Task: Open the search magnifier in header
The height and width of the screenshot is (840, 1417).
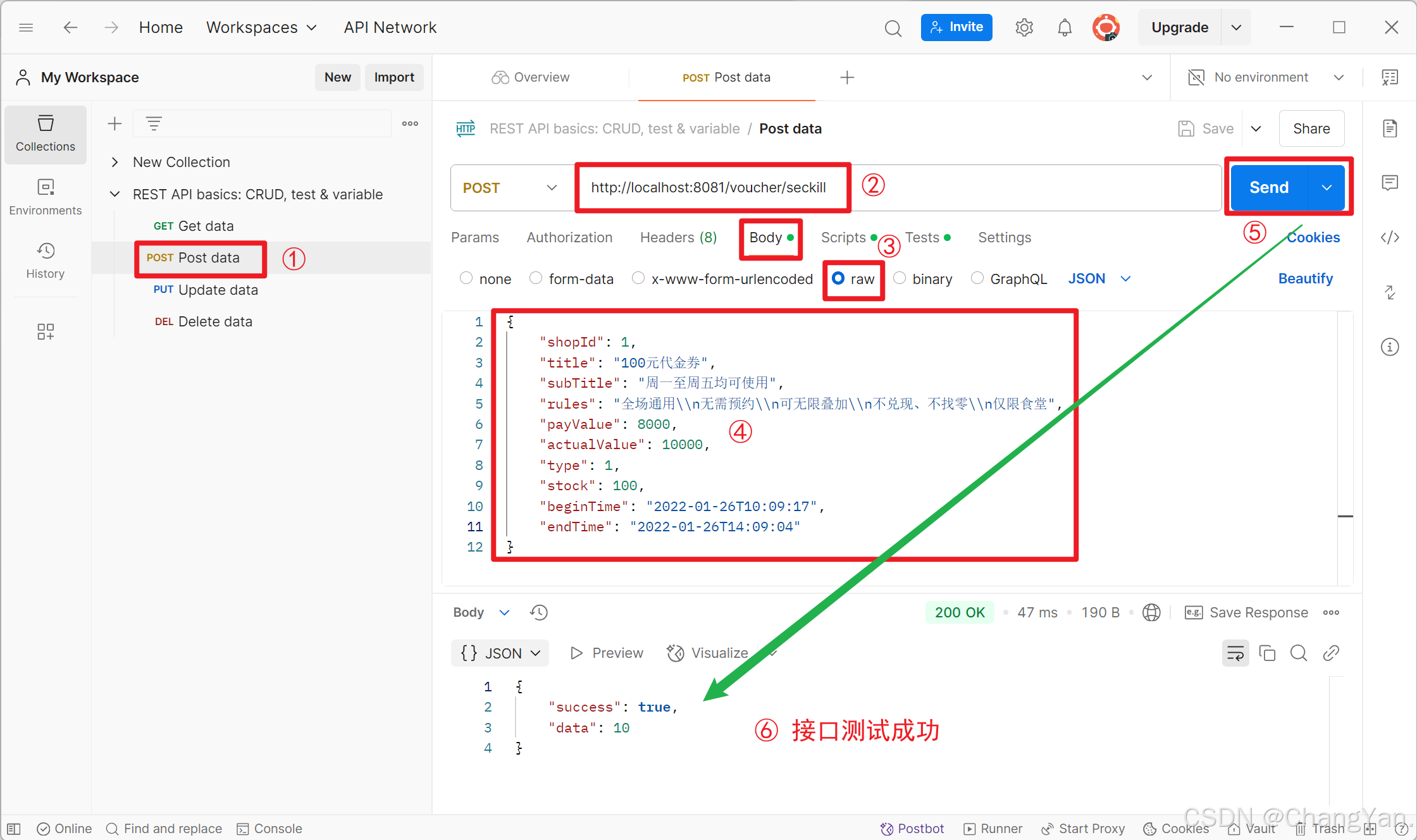Action: tap(893, 28)
